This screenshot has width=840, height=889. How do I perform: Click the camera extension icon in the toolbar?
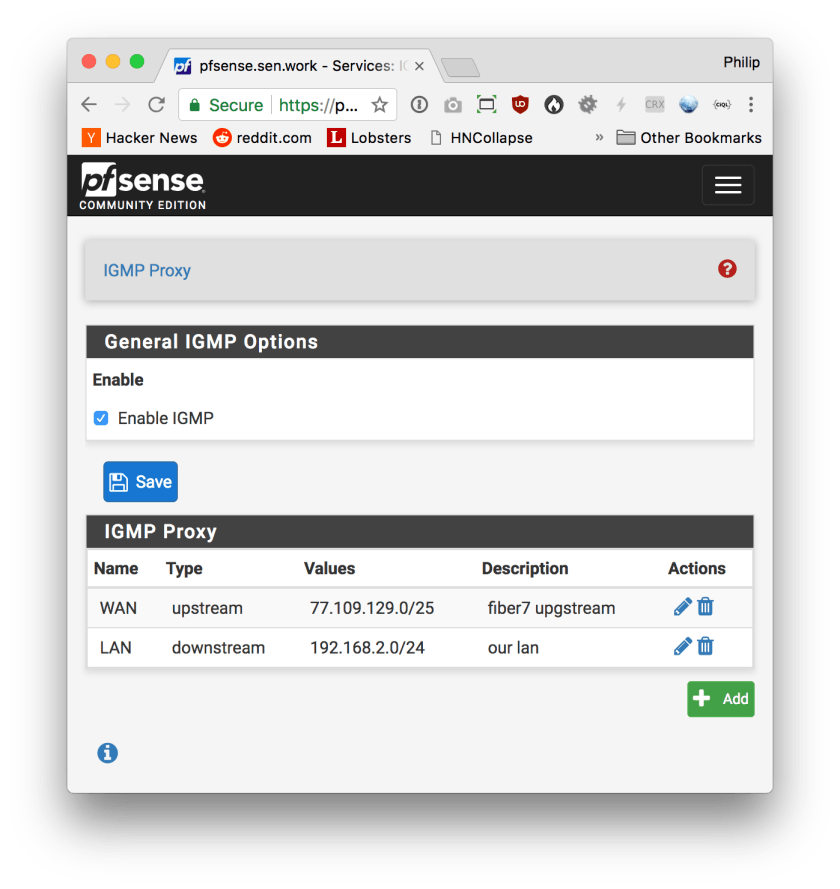pyautogui.click(x=452, y=104)
